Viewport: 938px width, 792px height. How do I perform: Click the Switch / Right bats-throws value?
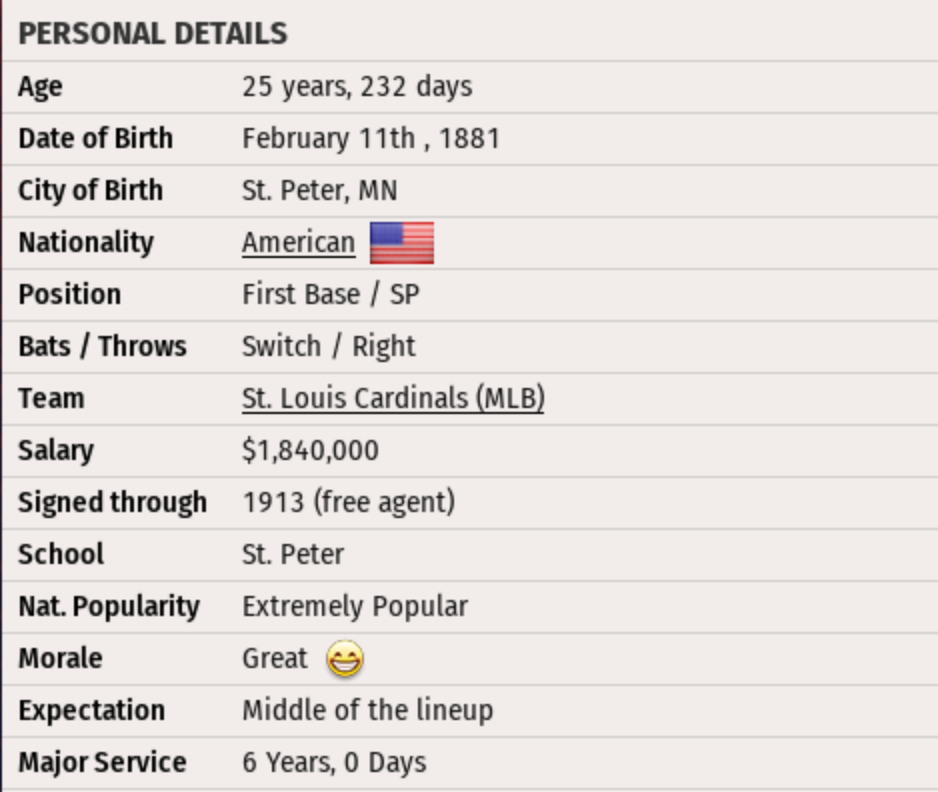click(x=328, y=346)
